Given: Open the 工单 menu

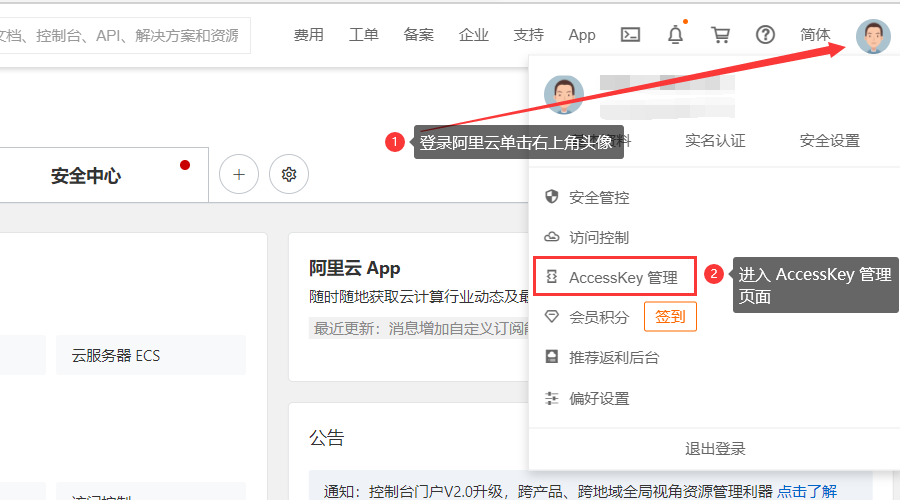Looking at the screenshot, I should (x=363, y=35).
